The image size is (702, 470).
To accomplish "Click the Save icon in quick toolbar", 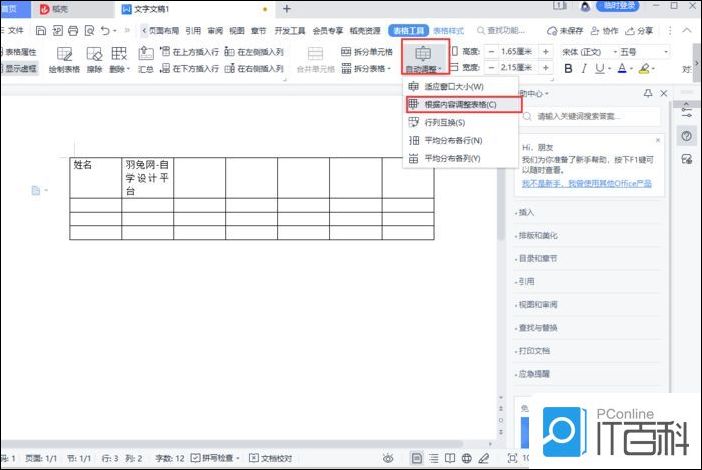I will 41,30.
